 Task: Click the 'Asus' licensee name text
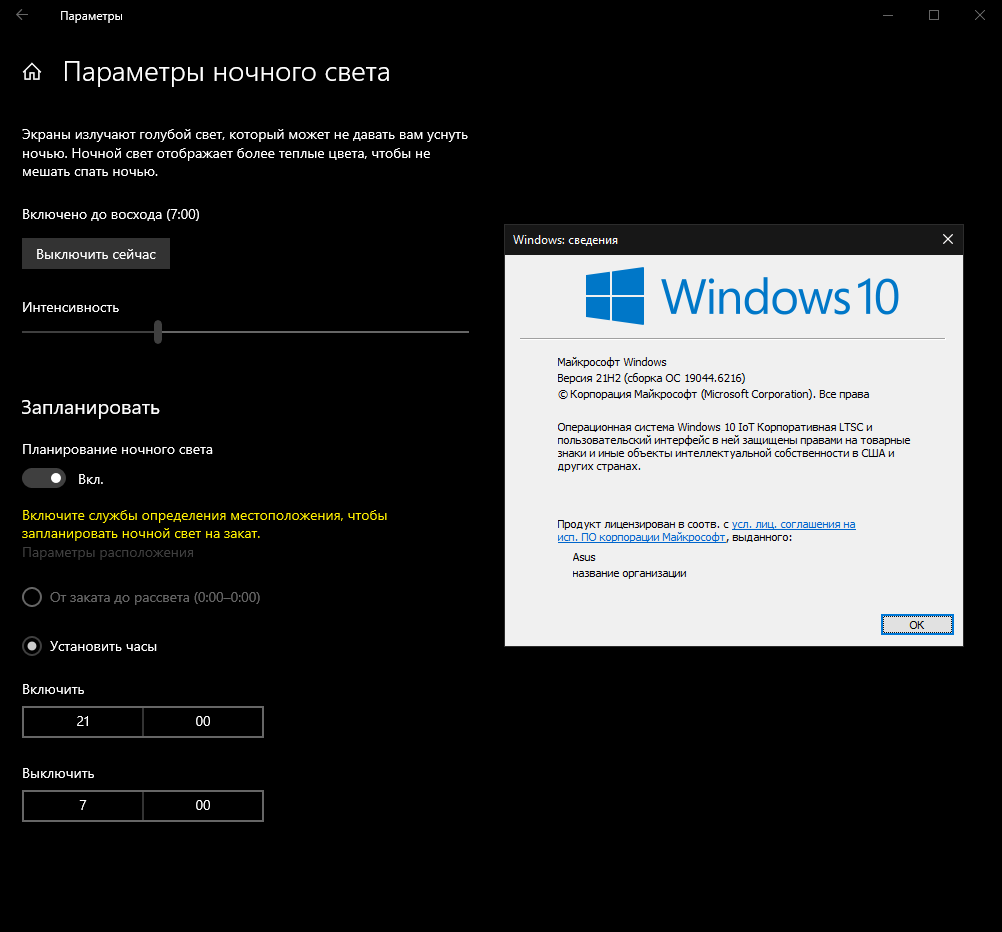pos(584,557)
